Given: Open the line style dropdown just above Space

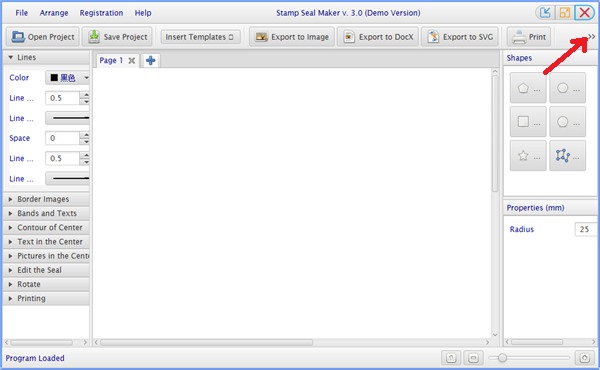Looking at the screenshot, I should (x=68, y=118).
